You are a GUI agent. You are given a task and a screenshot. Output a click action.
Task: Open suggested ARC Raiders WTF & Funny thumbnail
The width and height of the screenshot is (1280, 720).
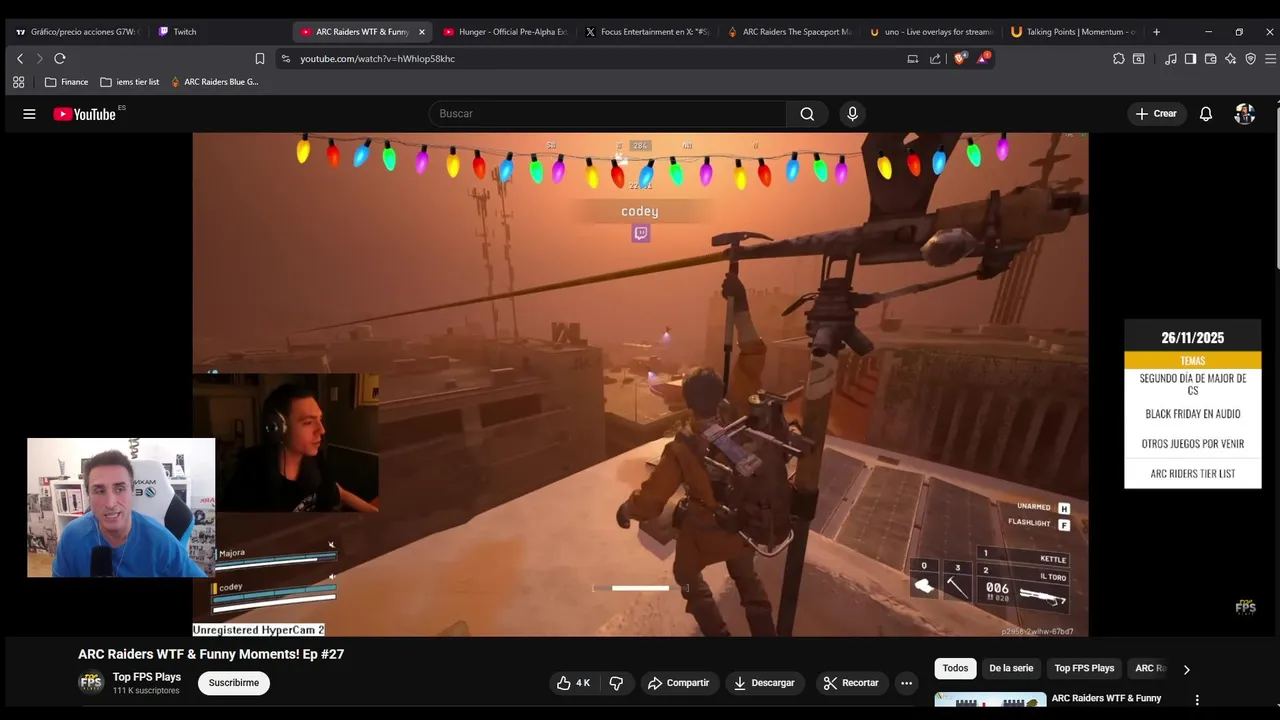click(990, 699)
